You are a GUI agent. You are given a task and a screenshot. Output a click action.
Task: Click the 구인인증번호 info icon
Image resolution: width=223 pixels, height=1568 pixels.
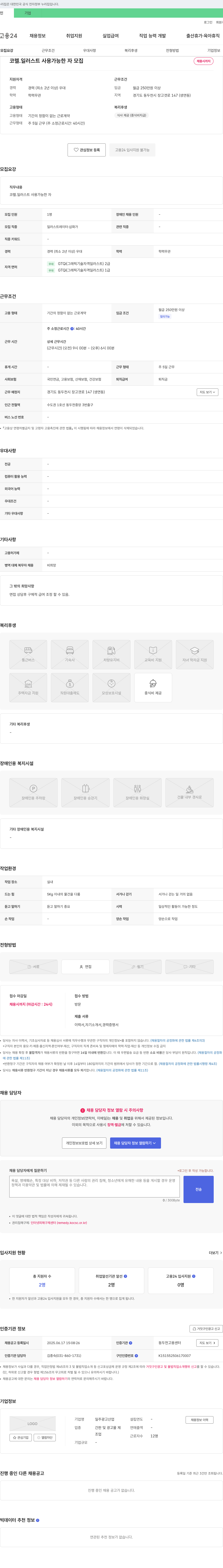point(136,1356)
